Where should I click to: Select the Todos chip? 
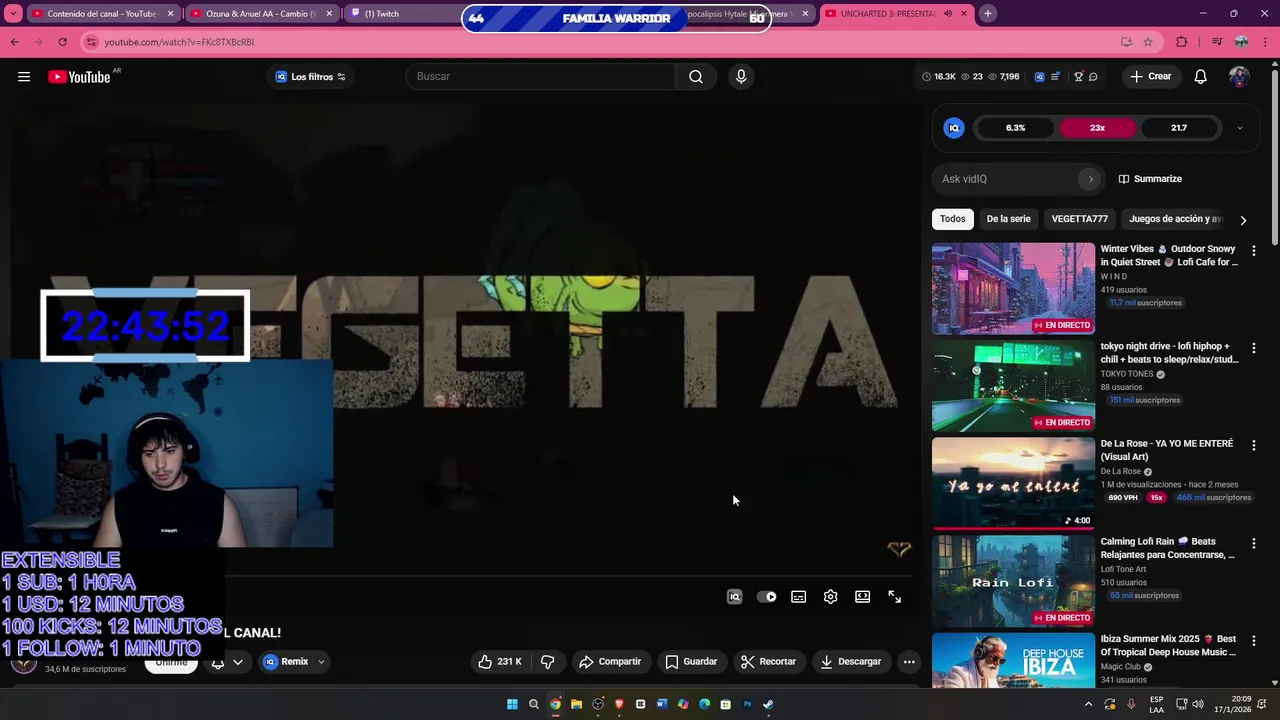click(953, 219)
